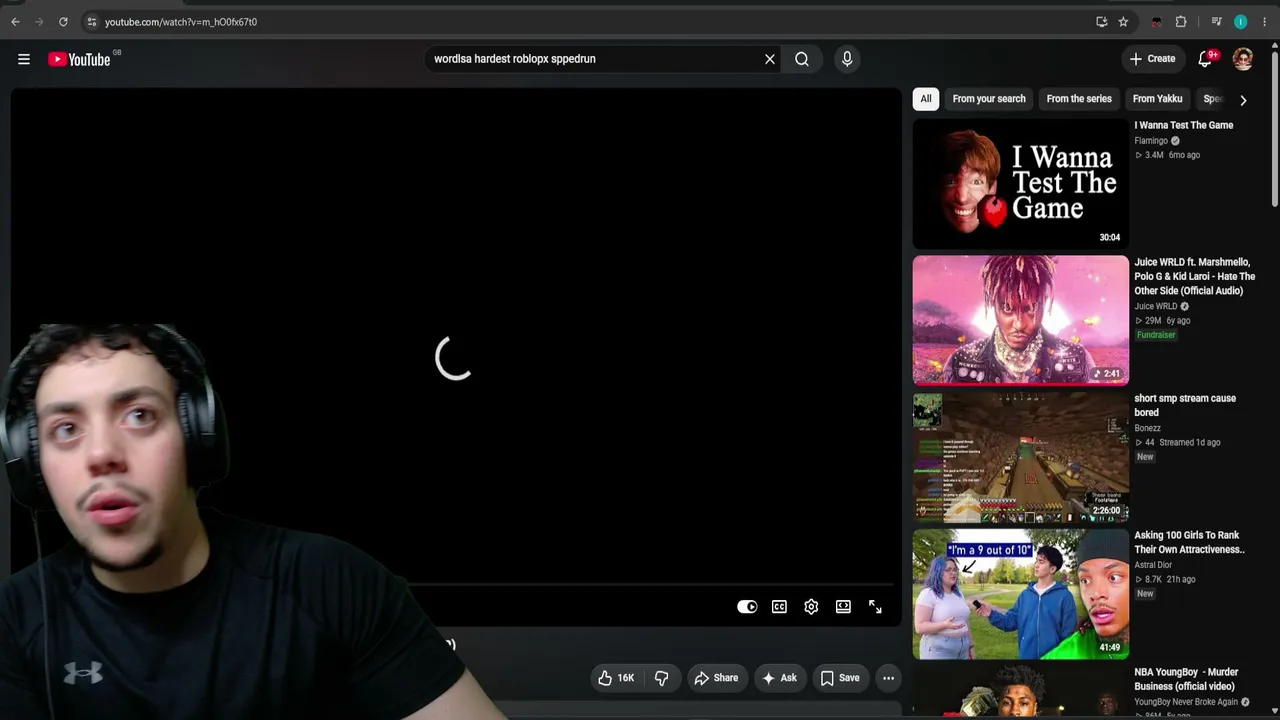Open the account avatar menu
The image size is (1280, 720).
1243,59
